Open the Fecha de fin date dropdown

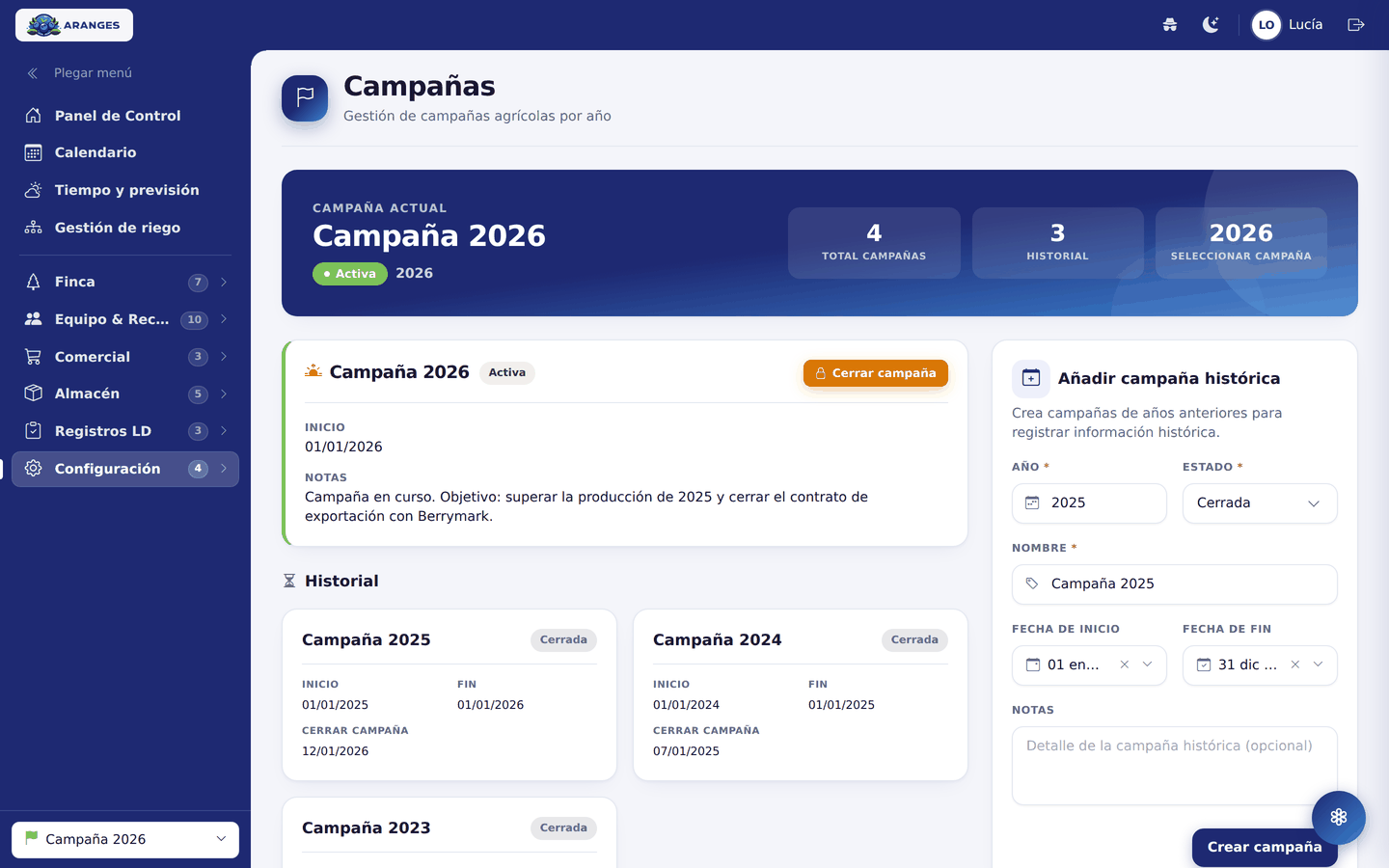1319,665
